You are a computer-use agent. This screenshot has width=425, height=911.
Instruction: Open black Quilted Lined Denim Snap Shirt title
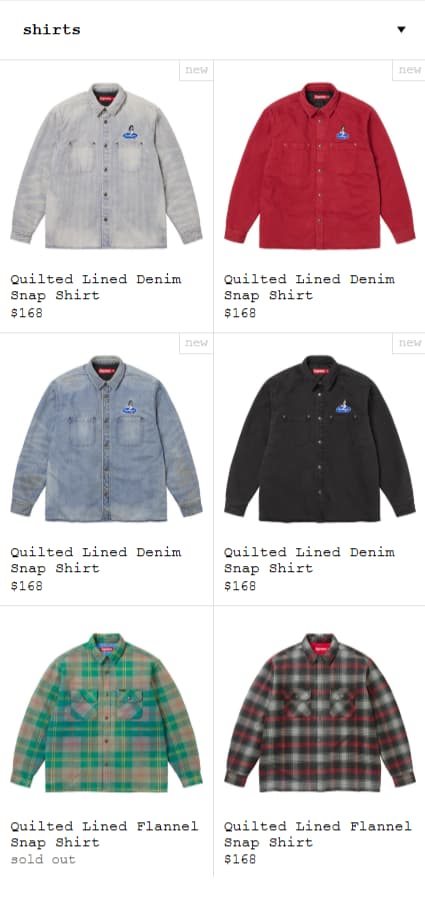[x=309, y=560]
